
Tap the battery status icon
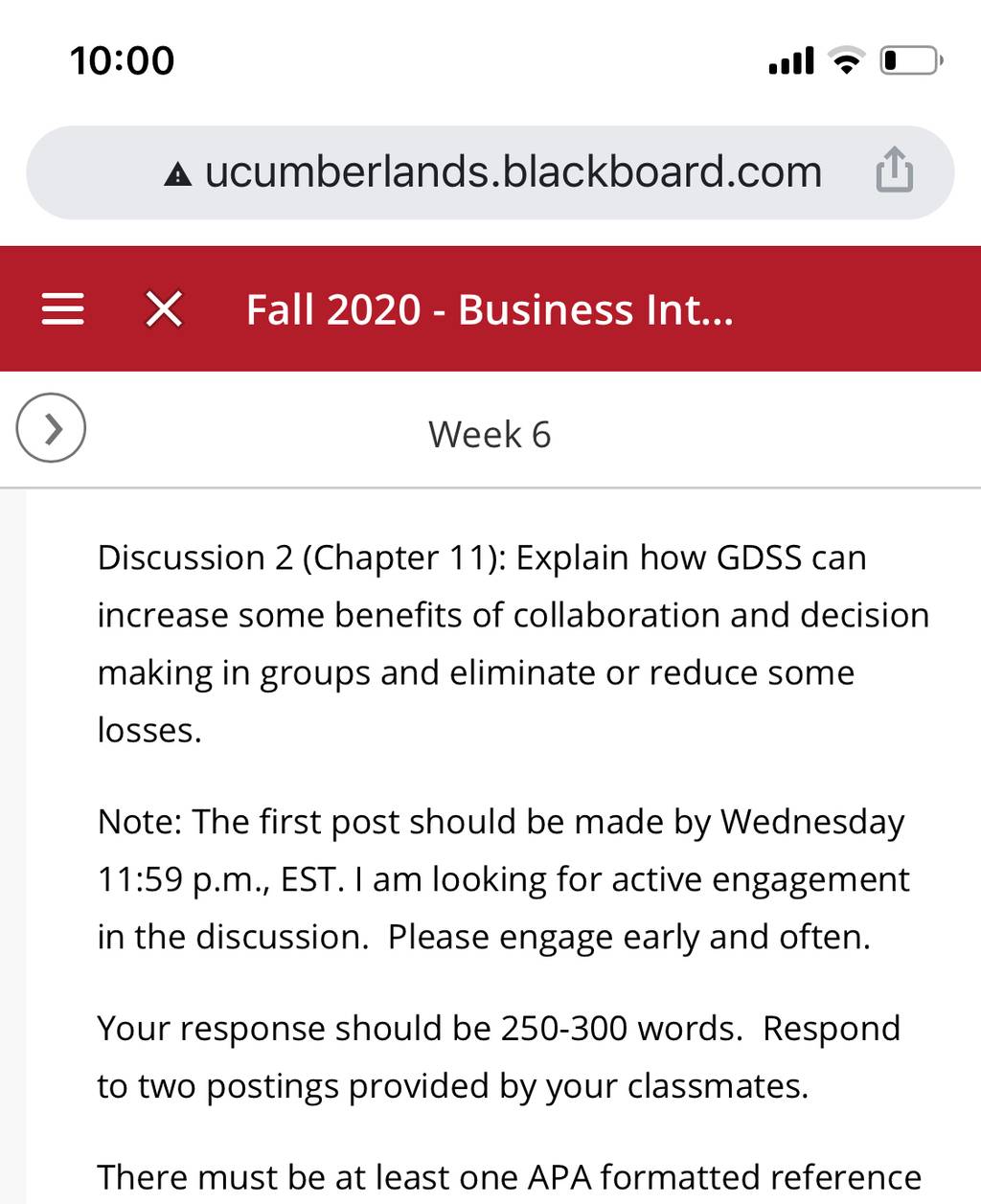tap(911, 59)
